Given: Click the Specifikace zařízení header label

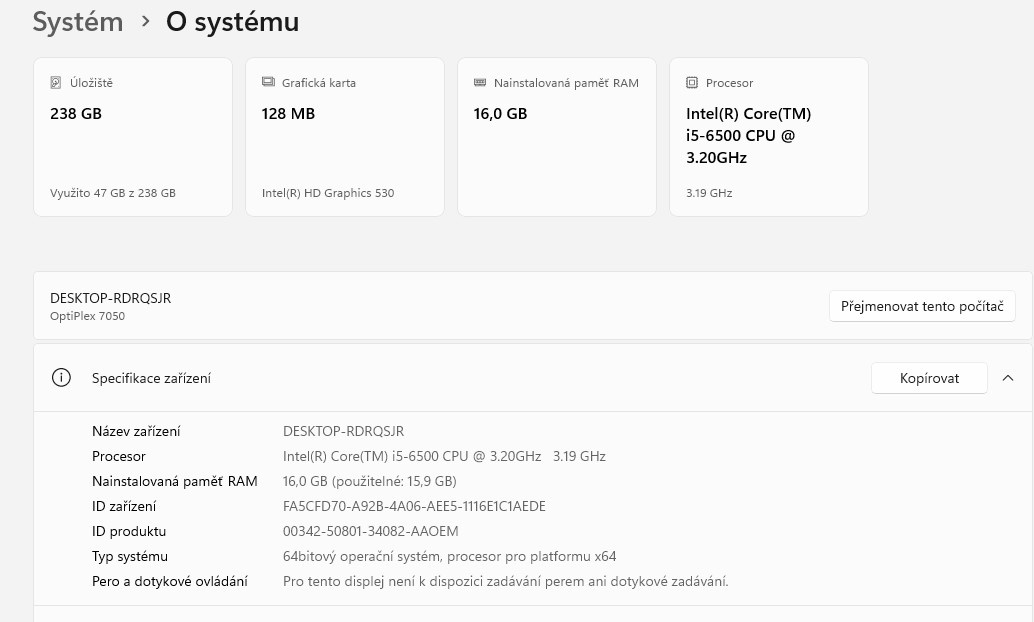Looking at the screenshot, I should point(151,378).
